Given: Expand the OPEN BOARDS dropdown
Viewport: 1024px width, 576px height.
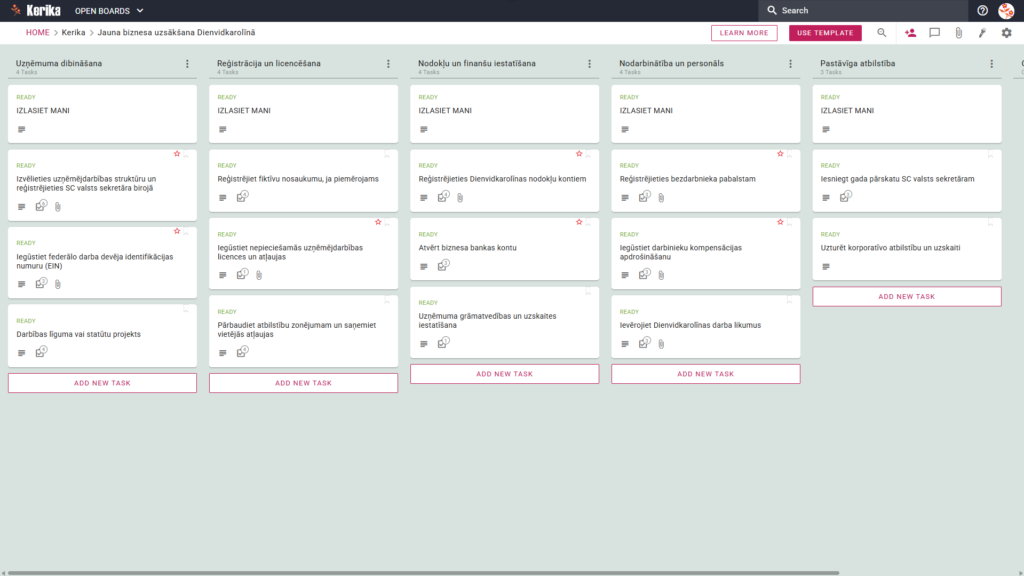Looking at the screenshot, I should point(109,10).
